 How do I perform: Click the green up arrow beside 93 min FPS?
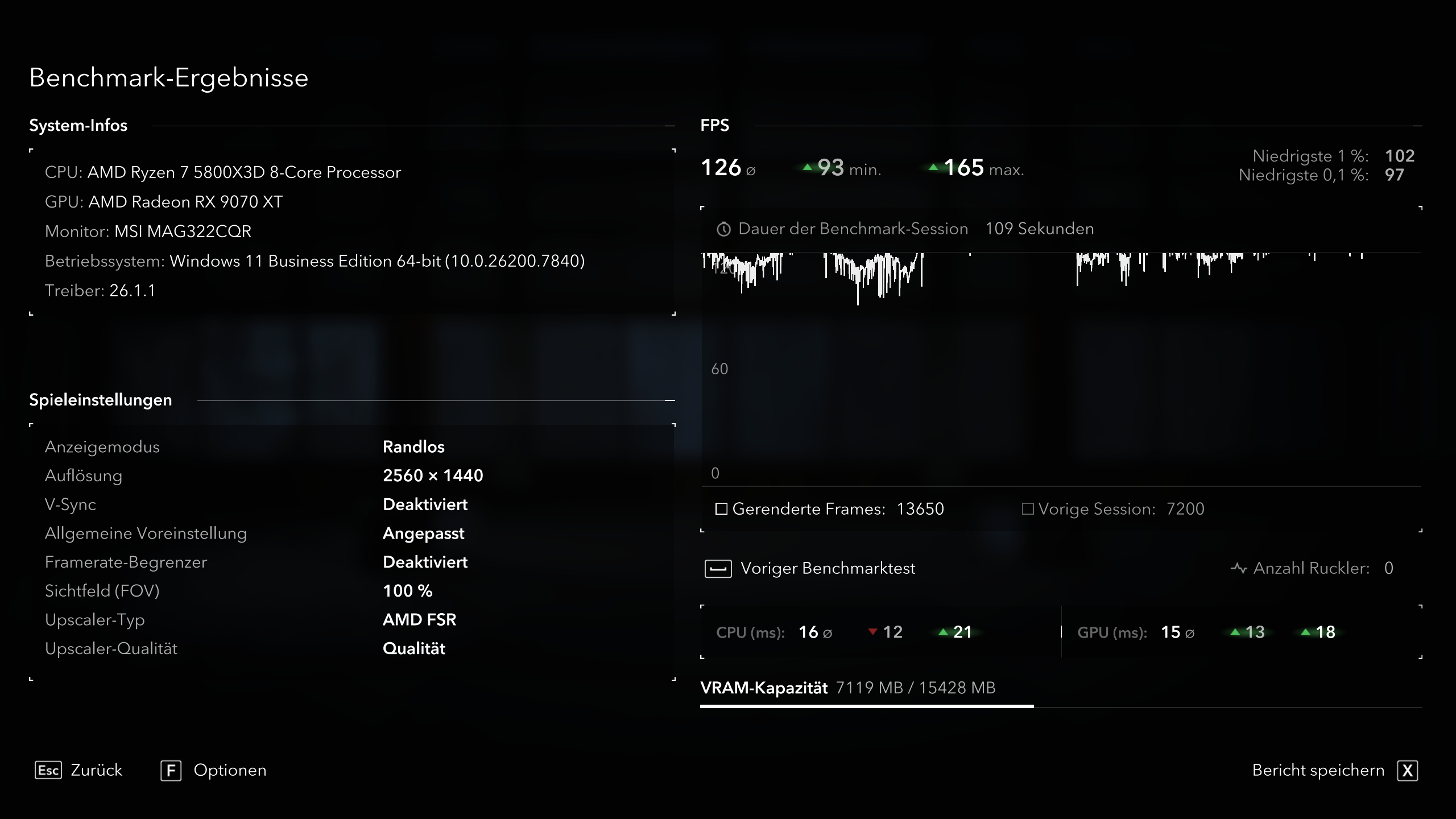click(808, 167)
